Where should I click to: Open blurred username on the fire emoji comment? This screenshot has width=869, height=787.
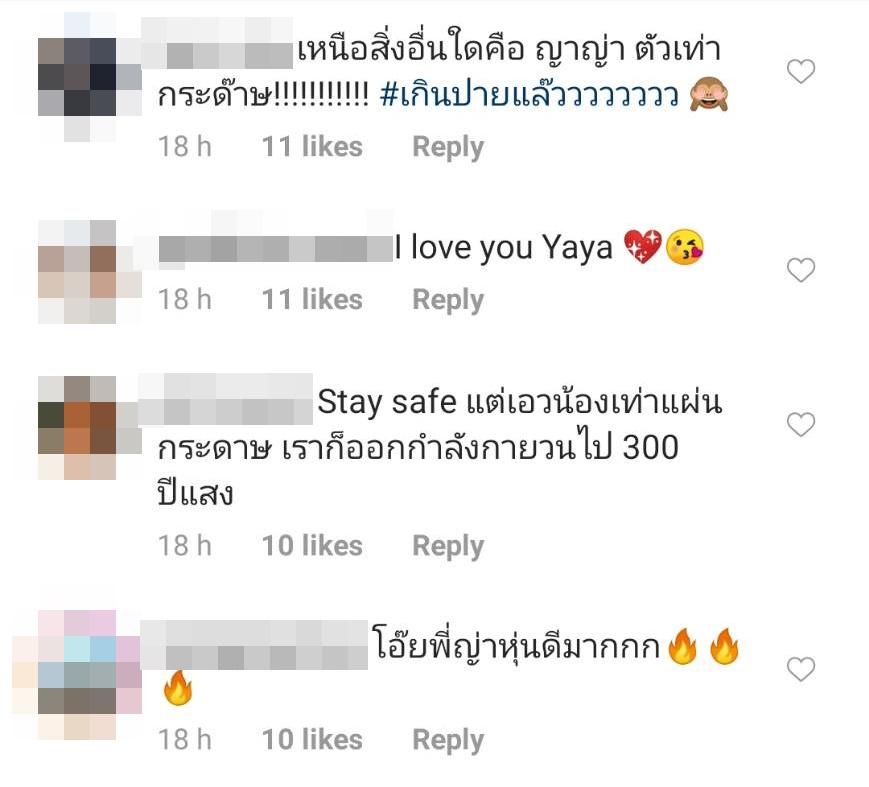[254, 645]
